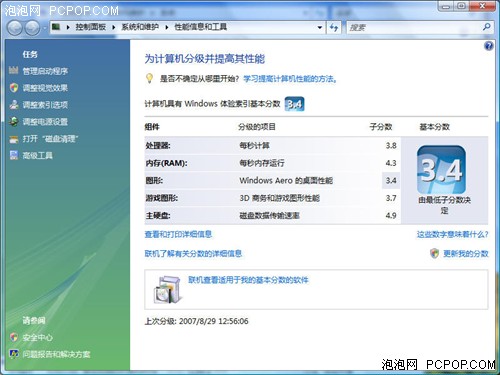Click the 4.3 memory subscore

[391, 163]
